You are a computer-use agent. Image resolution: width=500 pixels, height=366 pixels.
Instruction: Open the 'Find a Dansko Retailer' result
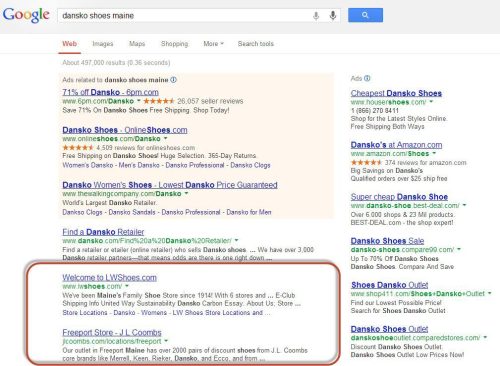[x=103, y=232]
